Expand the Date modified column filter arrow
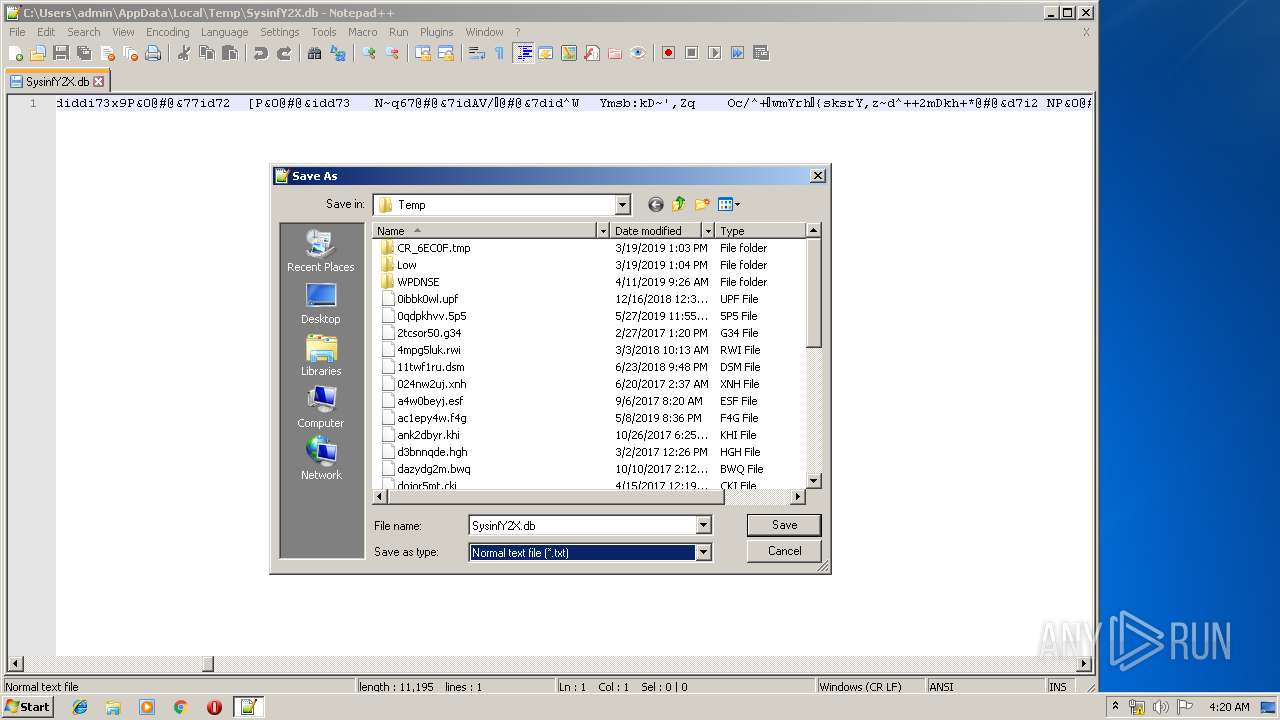This screenshot has width=1280, height=720. [708, 231]
